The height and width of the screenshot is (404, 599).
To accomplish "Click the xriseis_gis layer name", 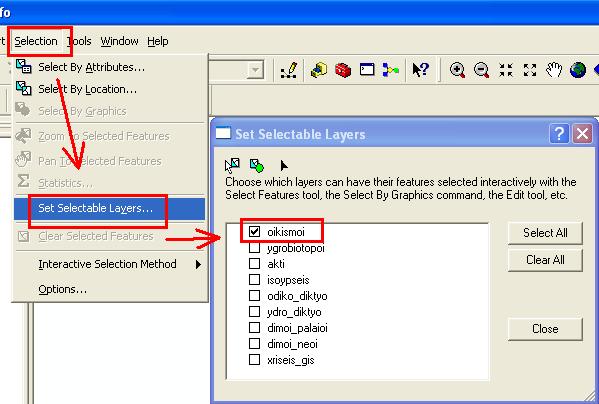I will tap(291, 360).
